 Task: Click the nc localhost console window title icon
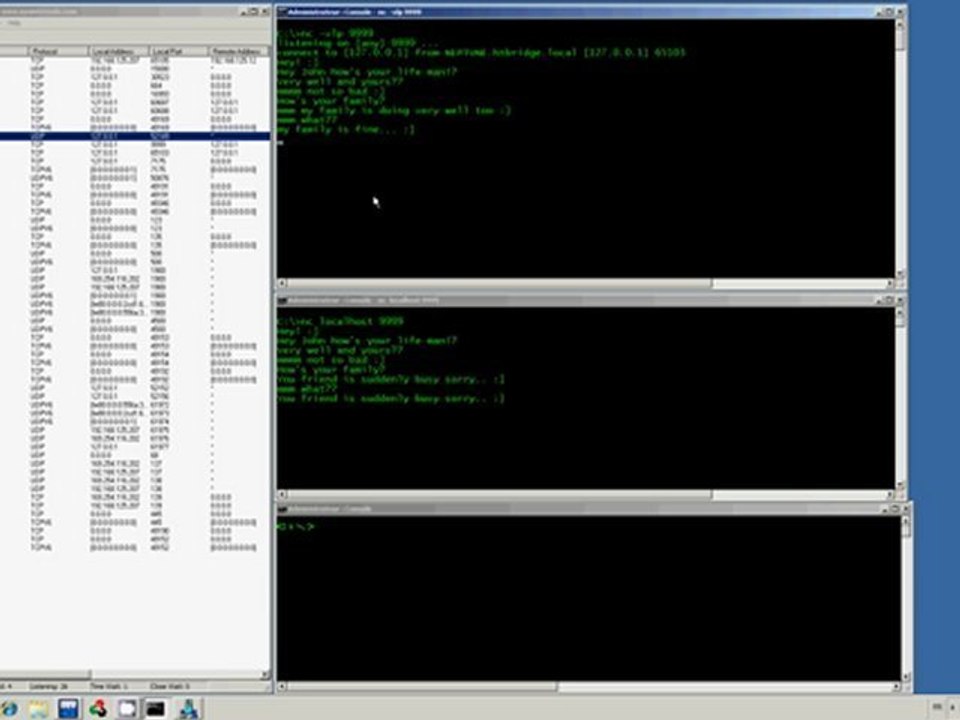[x=282, y=301]
